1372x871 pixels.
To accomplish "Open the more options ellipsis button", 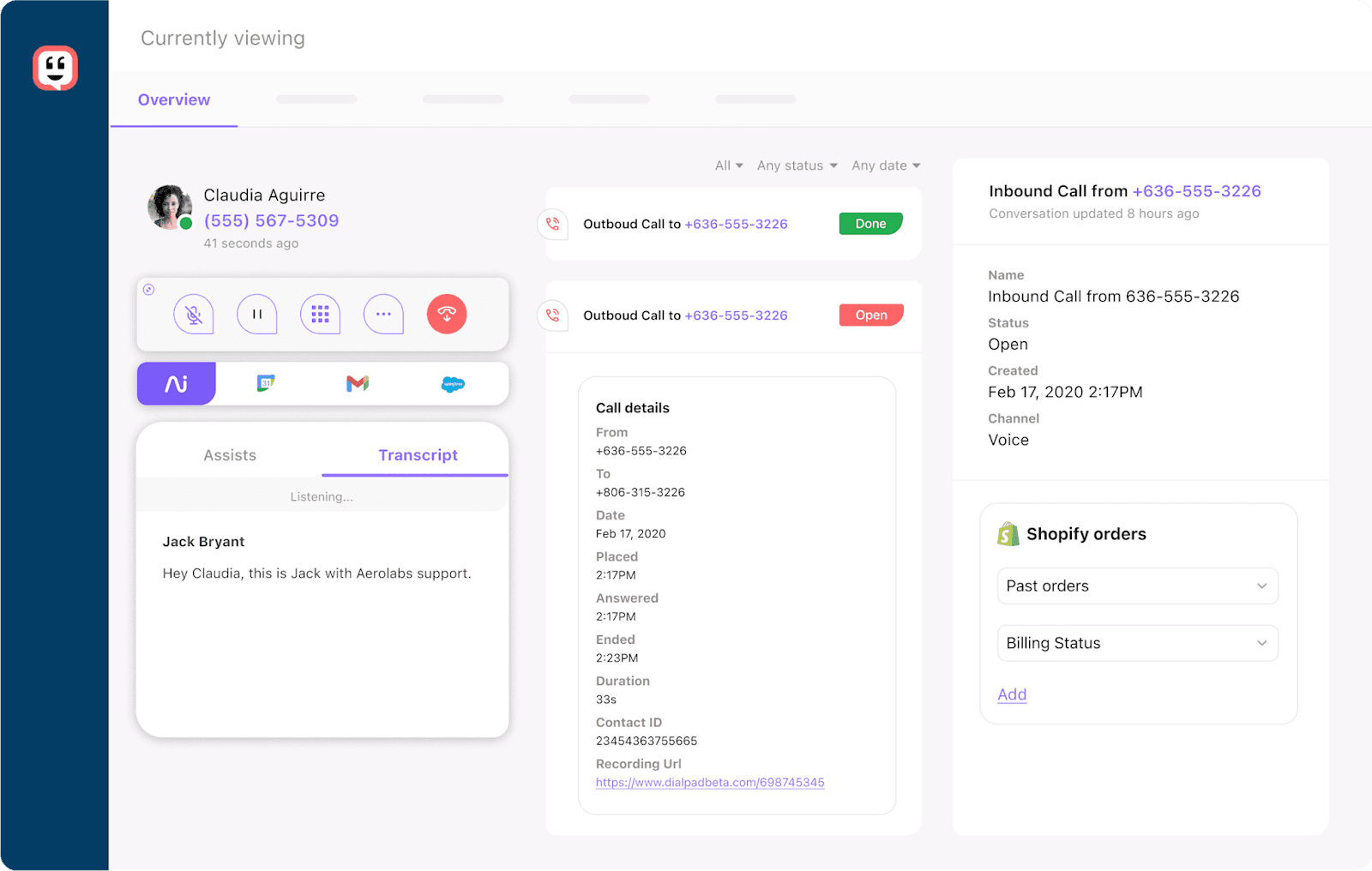I will [383, 315].
